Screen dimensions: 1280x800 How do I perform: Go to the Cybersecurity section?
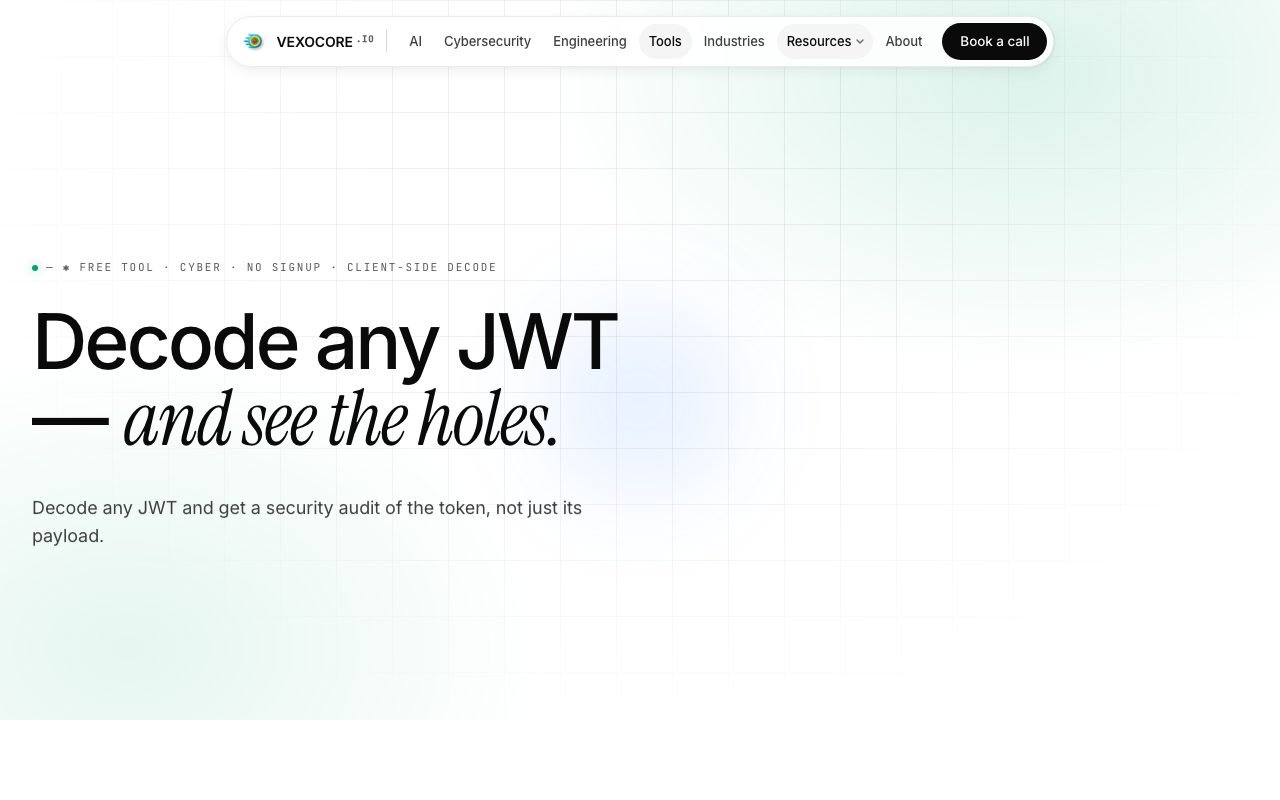(487, 41)
